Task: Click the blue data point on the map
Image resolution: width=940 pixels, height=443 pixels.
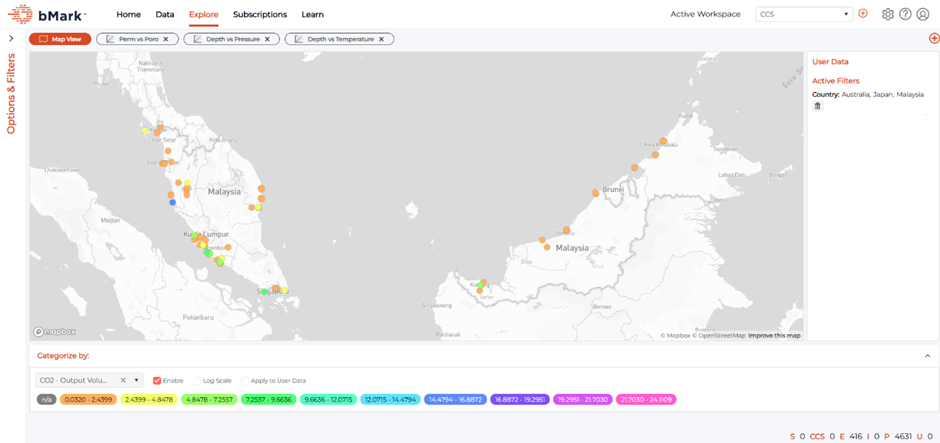Action: tap(173, 203)
